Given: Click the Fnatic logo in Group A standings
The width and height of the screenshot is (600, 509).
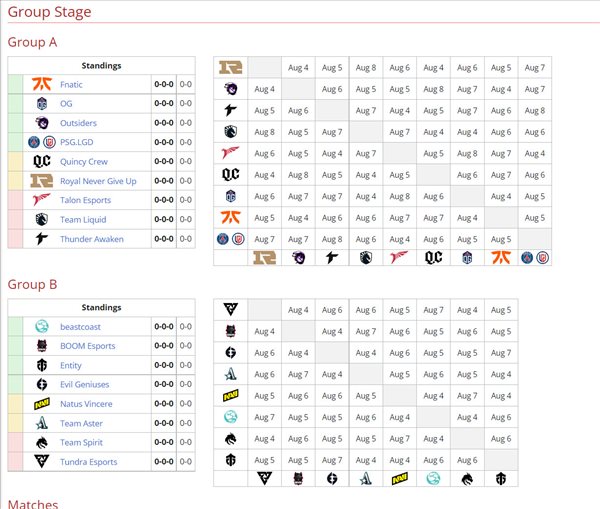Looking at the screenshot, I should [42, 84].
